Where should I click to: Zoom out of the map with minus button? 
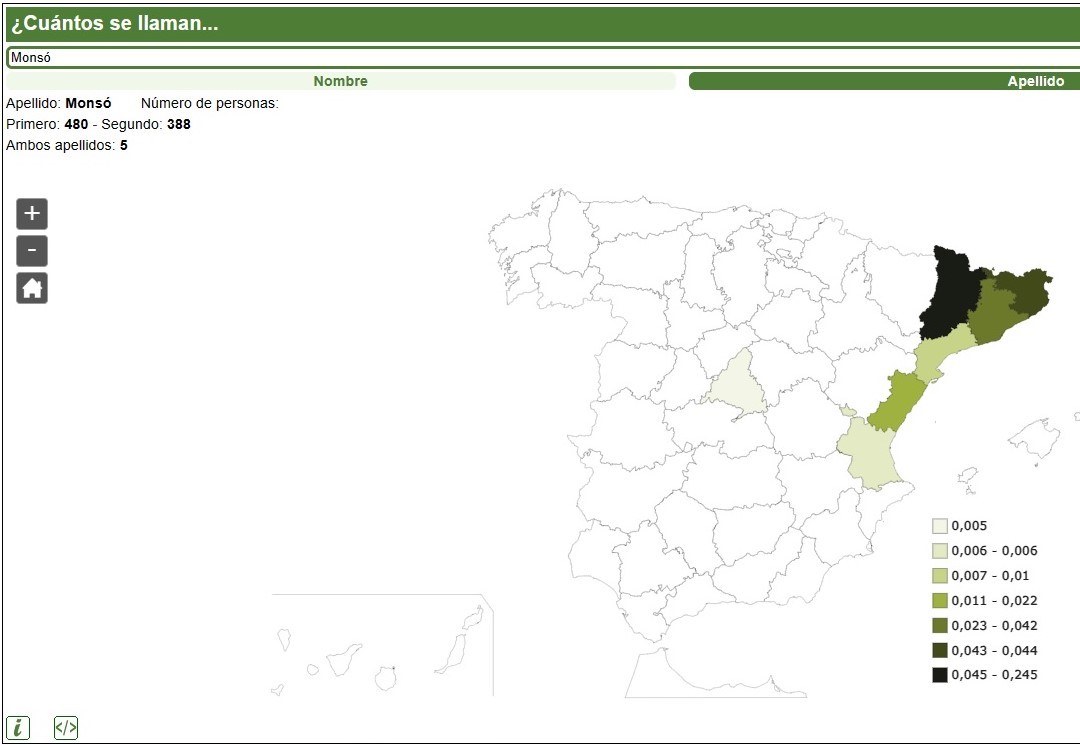[32, 250]
